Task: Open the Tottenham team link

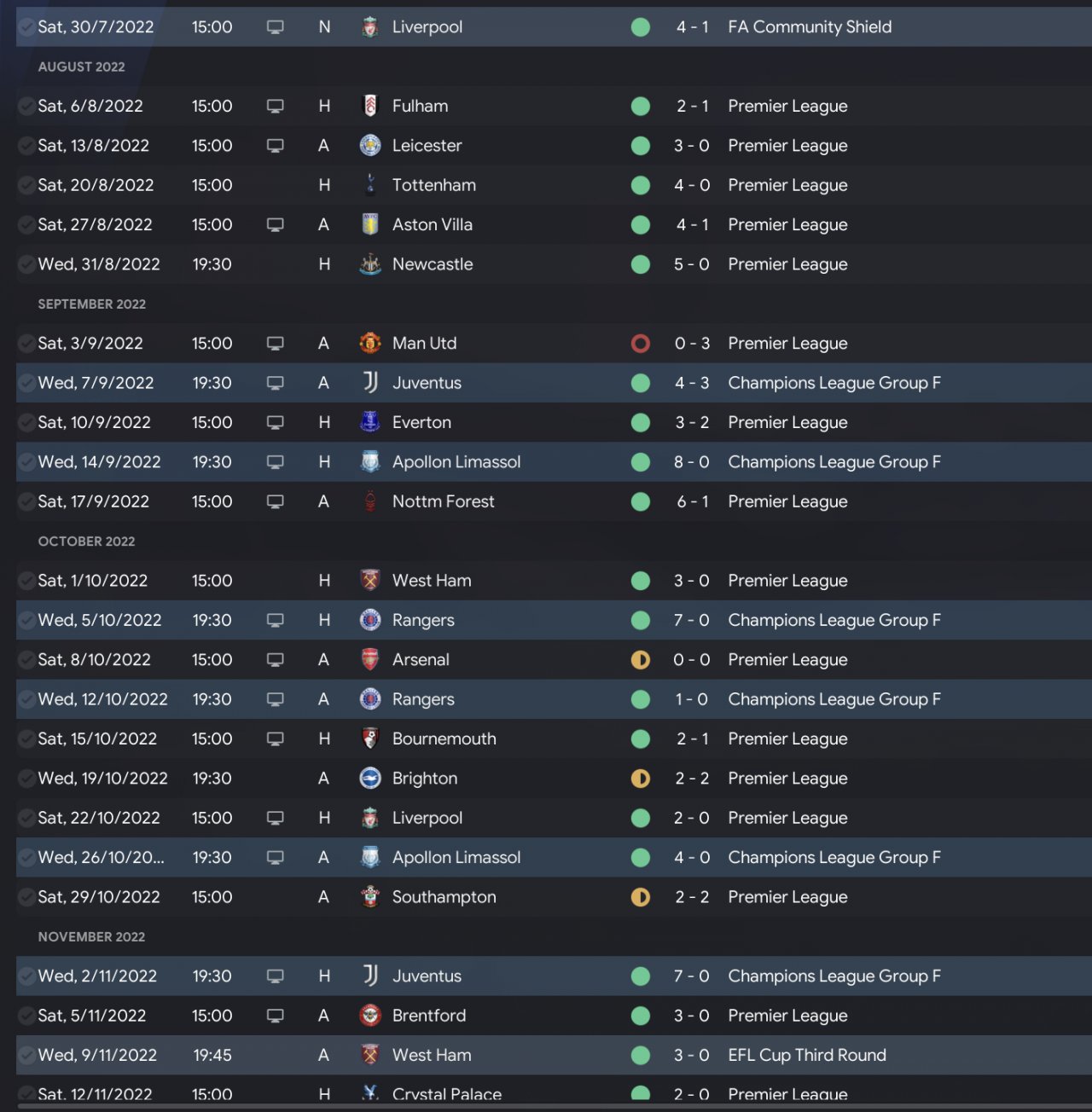Action: point(433,185)
